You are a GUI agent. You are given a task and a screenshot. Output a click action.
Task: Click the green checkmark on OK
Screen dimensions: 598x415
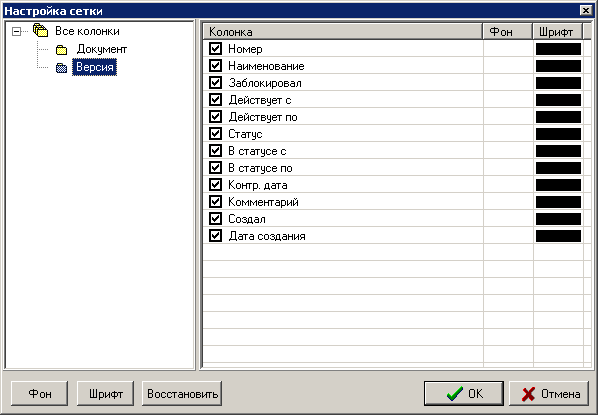(455, 393)
